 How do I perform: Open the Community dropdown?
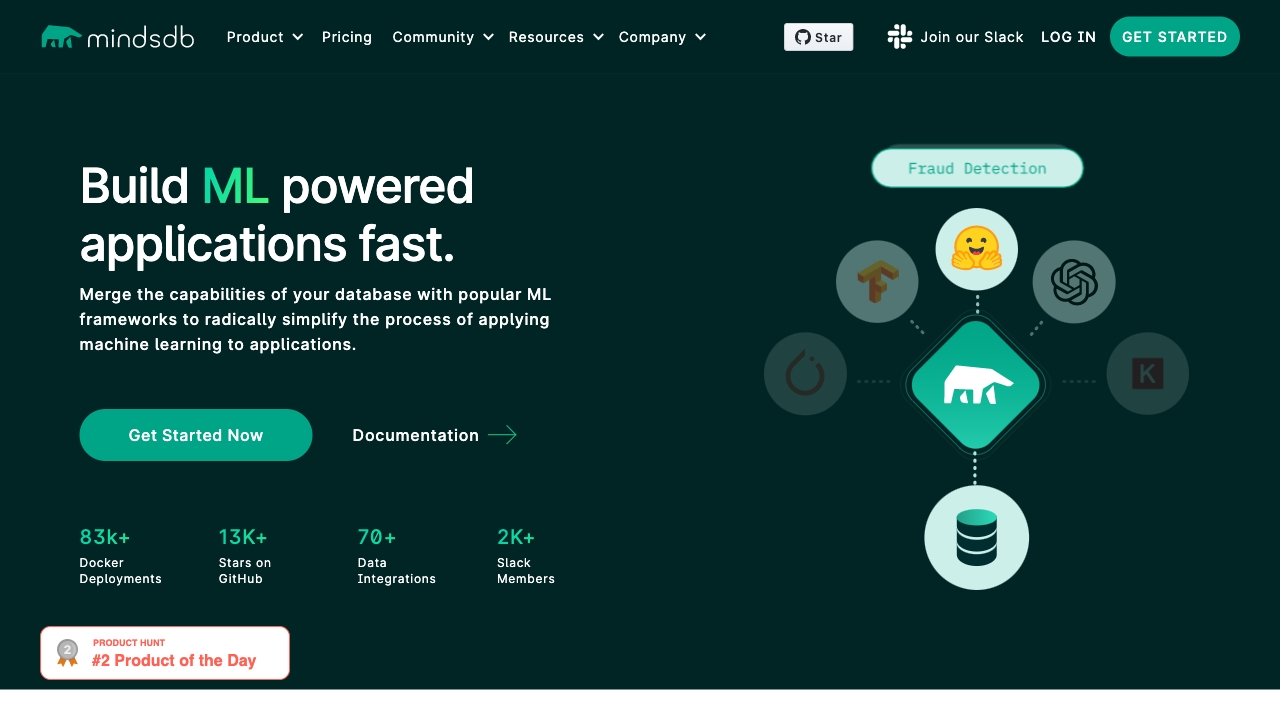click(442, 37)
